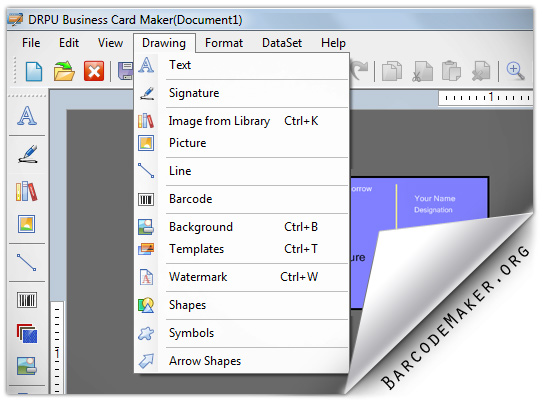550x400 pixels.
Task: Choose Barcode from the Drawing menu
Action: point(242,199)
